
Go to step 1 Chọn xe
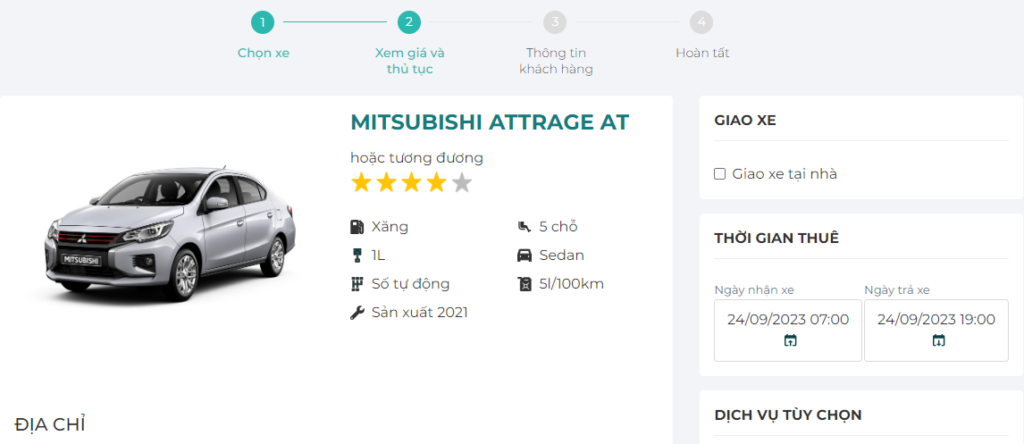[263, 22]
